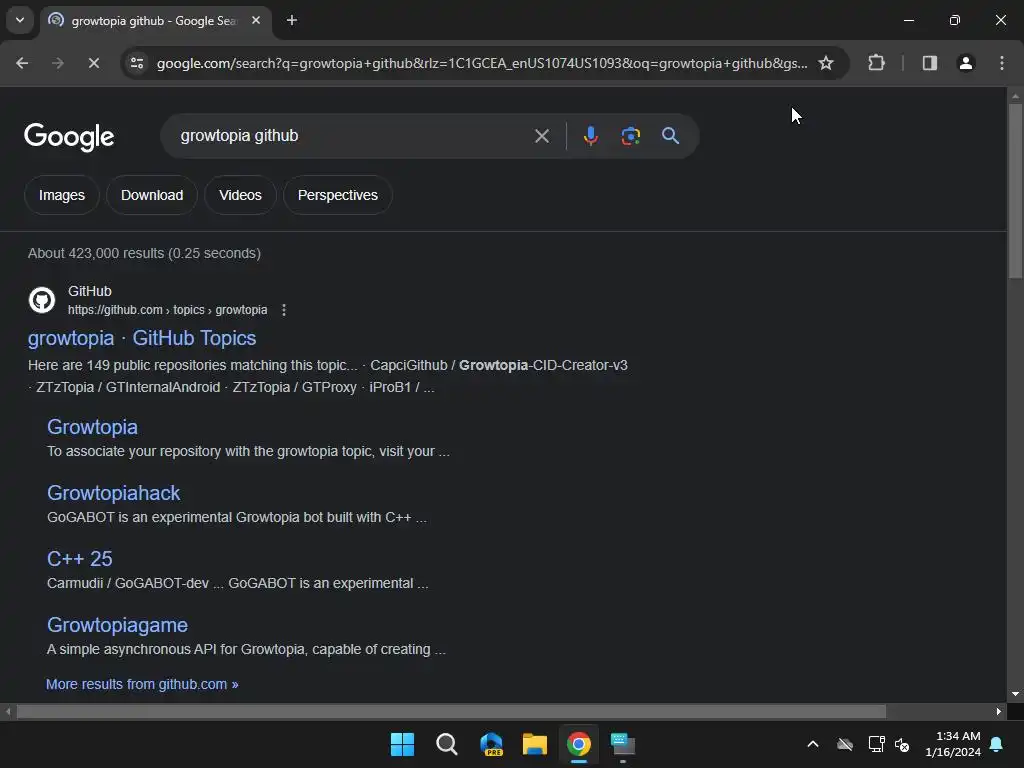Open File Explorer from taskbar

535,744
